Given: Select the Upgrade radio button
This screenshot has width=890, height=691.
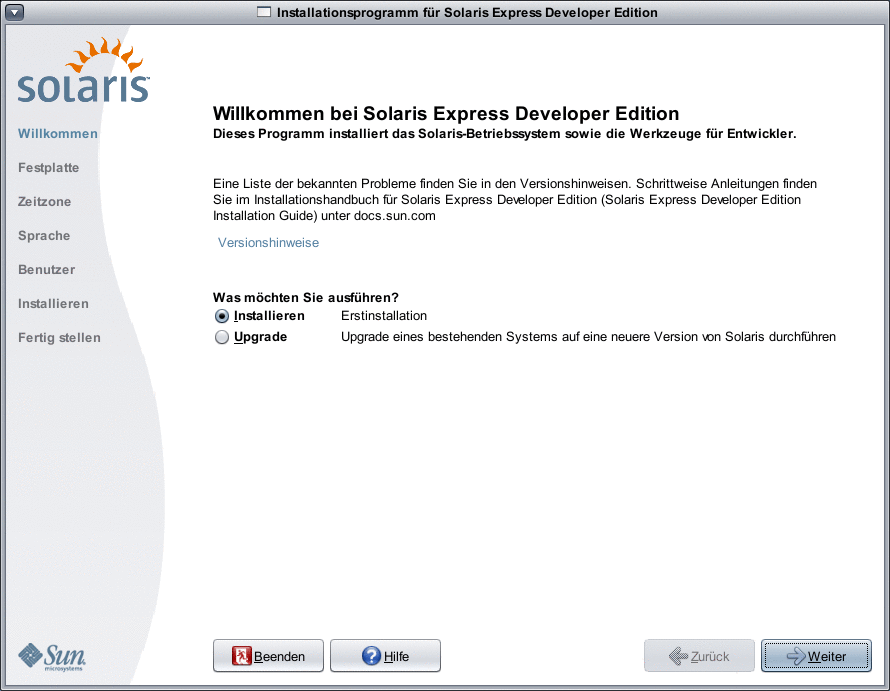Looking at the screenshot, I should click(x=222, y=337).
